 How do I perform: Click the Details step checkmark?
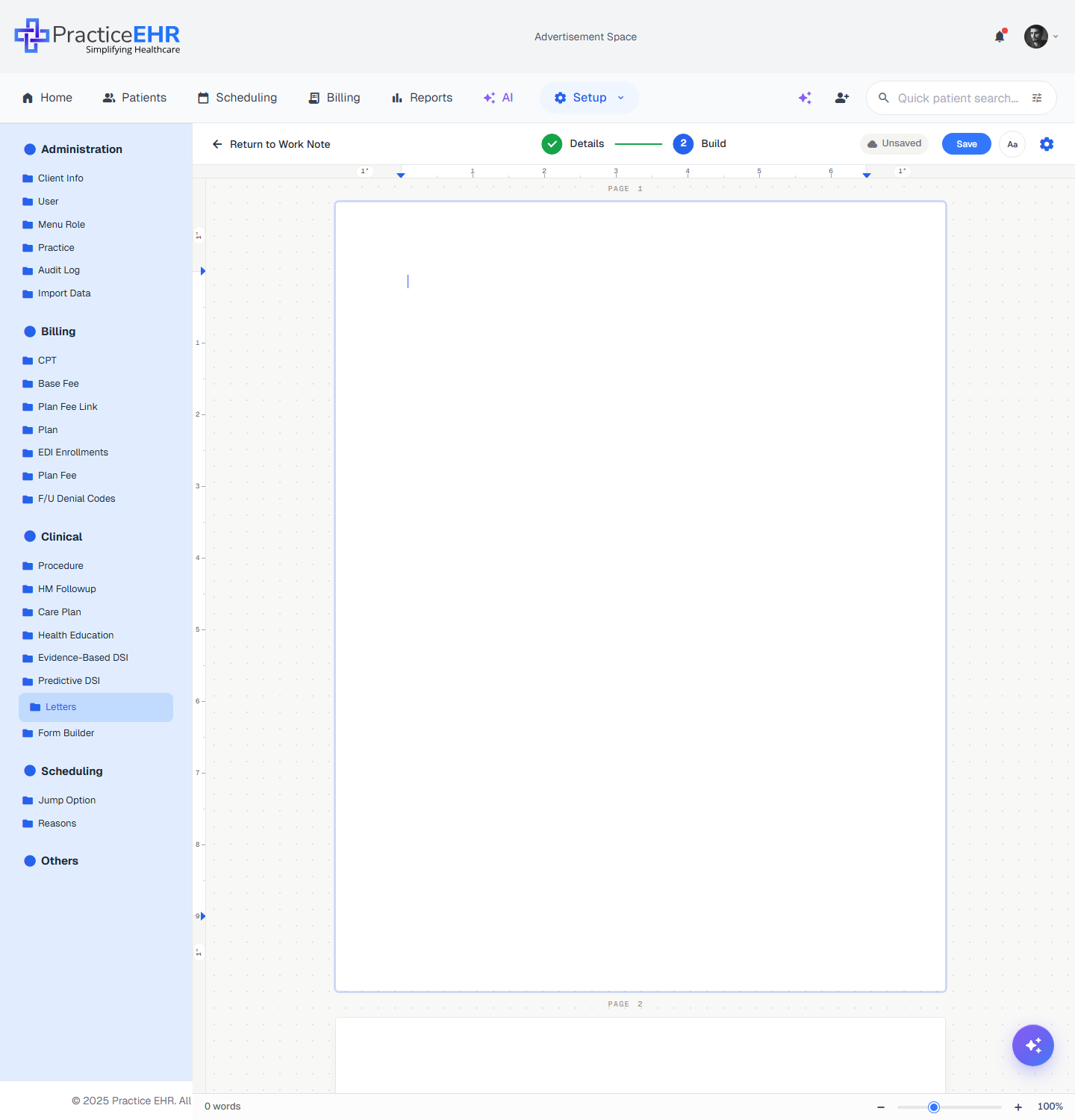pos(552,144)
